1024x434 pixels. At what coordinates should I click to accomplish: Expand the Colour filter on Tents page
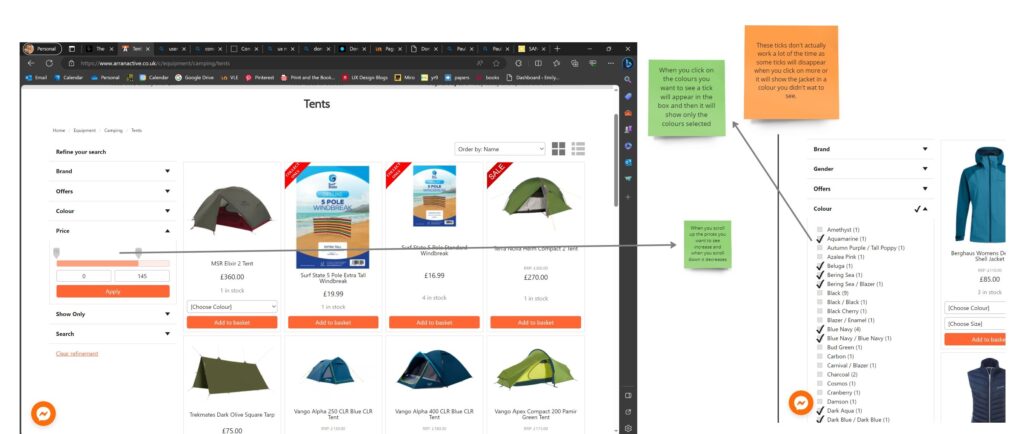[x=112, y=211]
